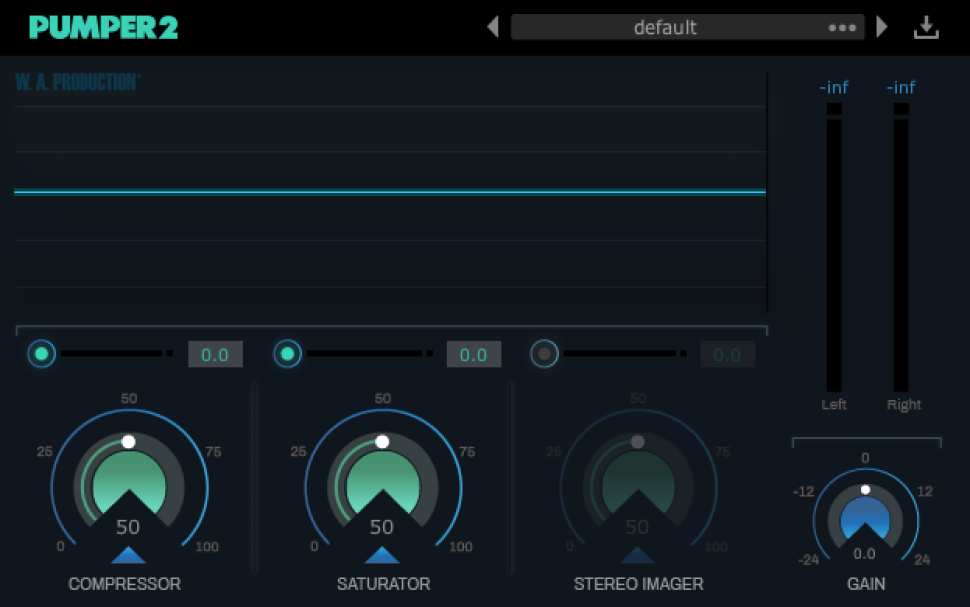The width and height of the screenshot is (970, 607).
Task: Click the Saturator 0.0 value field
Action: coord(474,355)
